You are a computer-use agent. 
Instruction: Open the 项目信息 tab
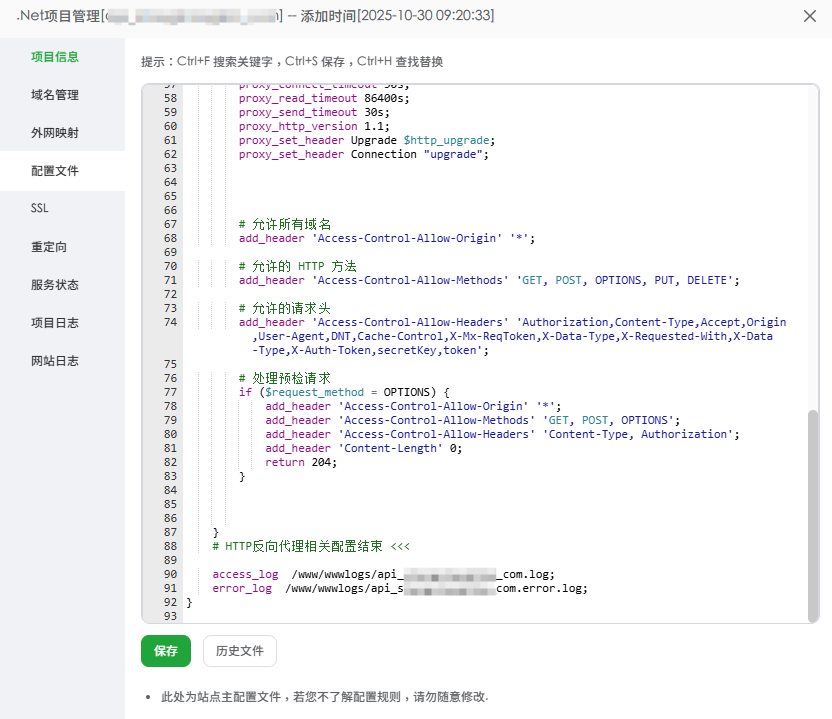point(55,57)
